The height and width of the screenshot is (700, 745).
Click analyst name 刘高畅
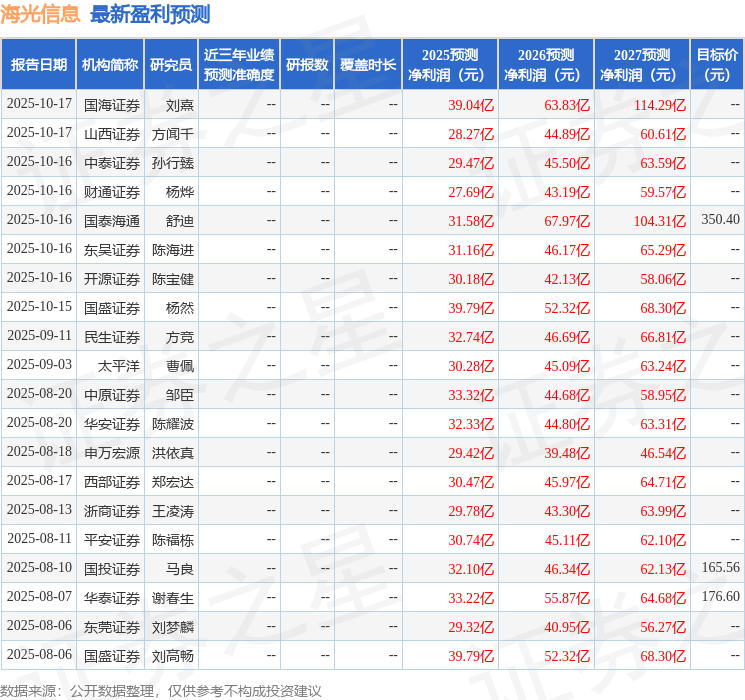click(173, 656)
